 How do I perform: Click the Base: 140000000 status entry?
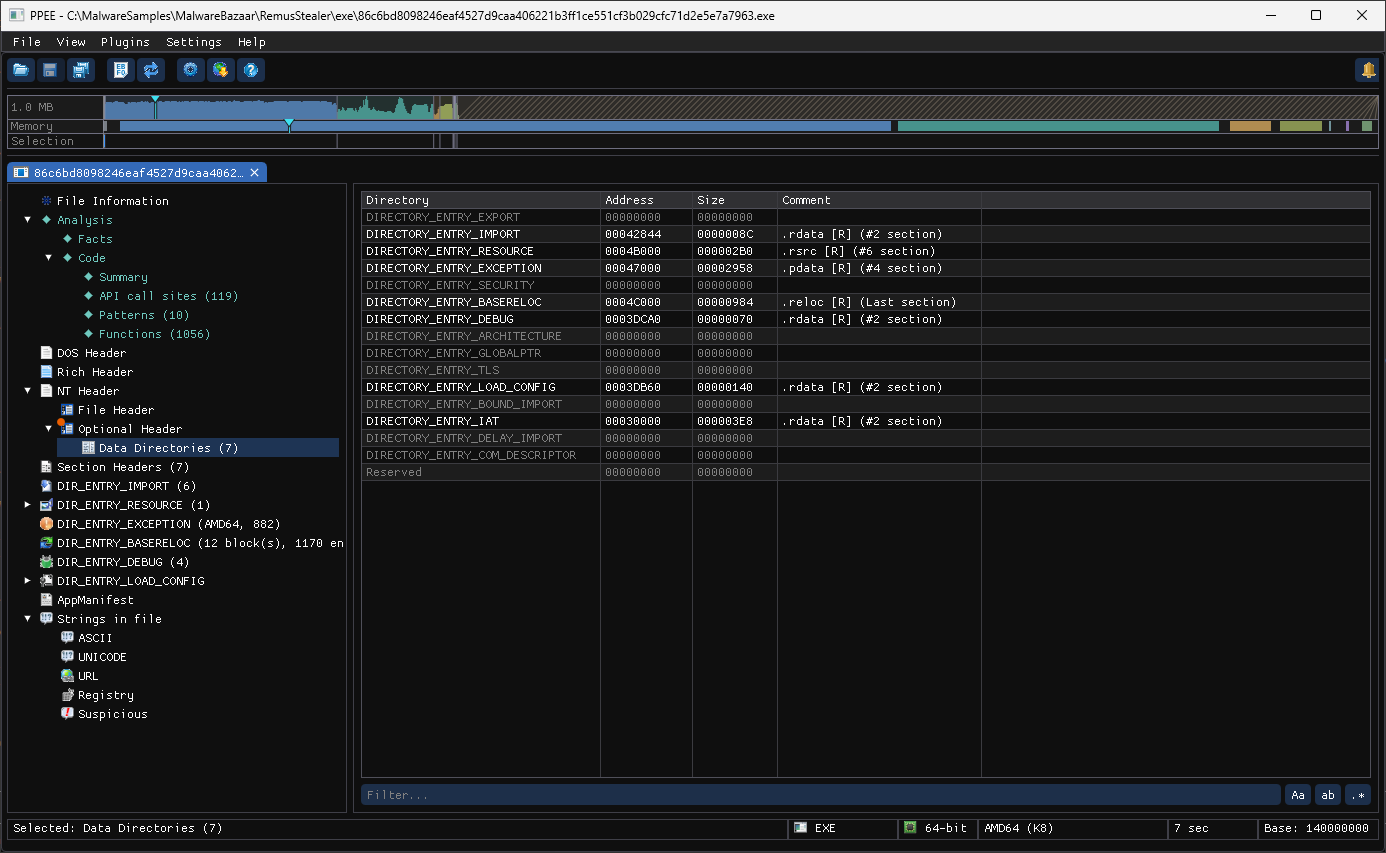pyautogui.click(x=1316, y=828)
